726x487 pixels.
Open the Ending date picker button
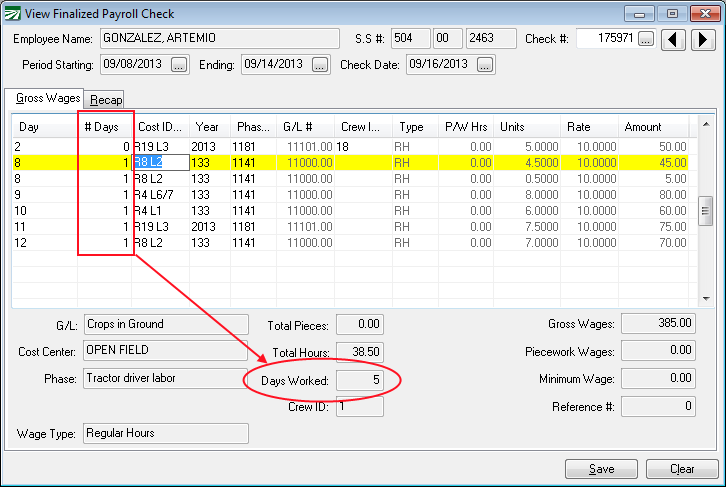[x=319, y=65]
